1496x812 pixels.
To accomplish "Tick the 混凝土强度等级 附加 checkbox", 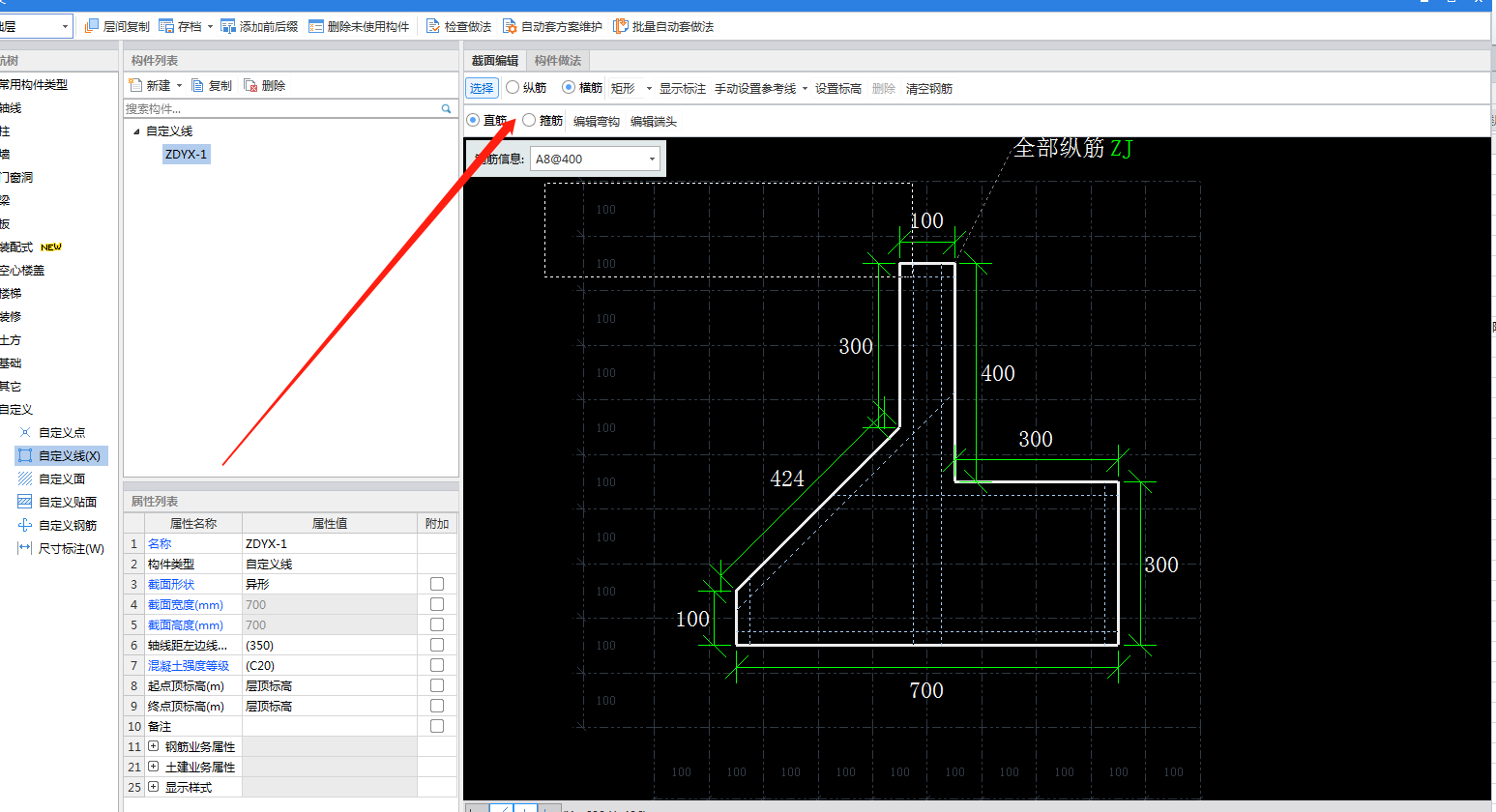I will pyautogui.click(x=437, y=665).
